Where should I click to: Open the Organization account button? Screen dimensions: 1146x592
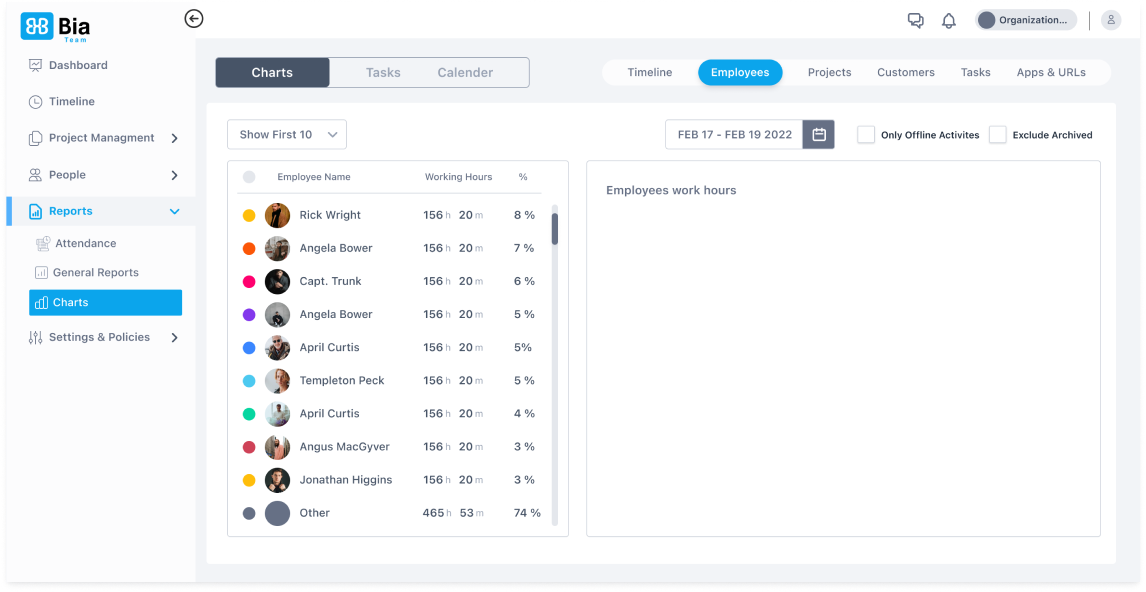[x=1026, y=20]
